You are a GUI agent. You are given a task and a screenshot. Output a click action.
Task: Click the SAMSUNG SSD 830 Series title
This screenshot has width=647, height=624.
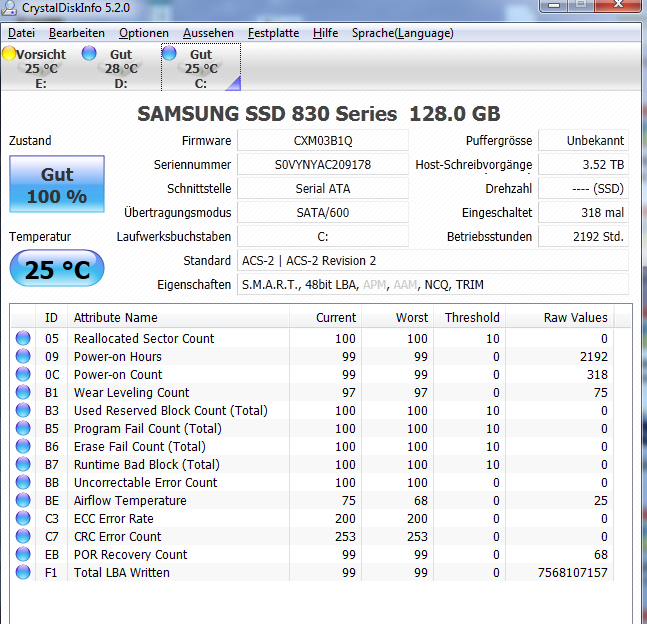click(x=319, y=113)
